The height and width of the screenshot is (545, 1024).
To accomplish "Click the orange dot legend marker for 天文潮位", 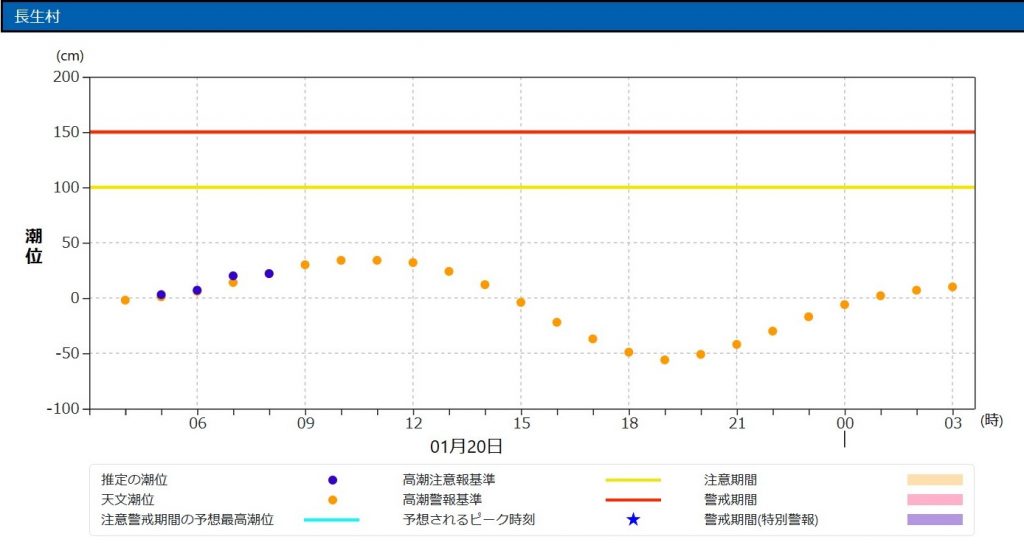I will point(332,500).
